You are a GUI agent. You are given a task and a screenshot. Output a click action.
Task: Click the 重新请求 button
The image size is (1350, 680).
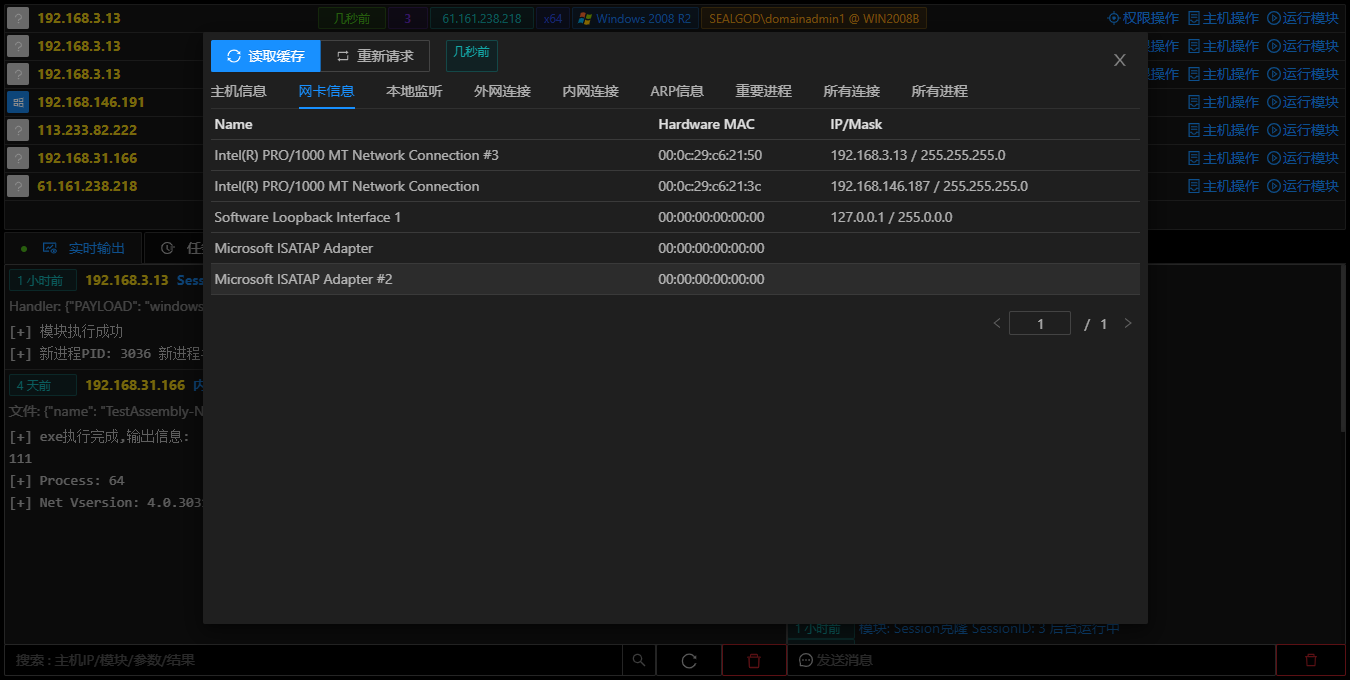(375, 56)
